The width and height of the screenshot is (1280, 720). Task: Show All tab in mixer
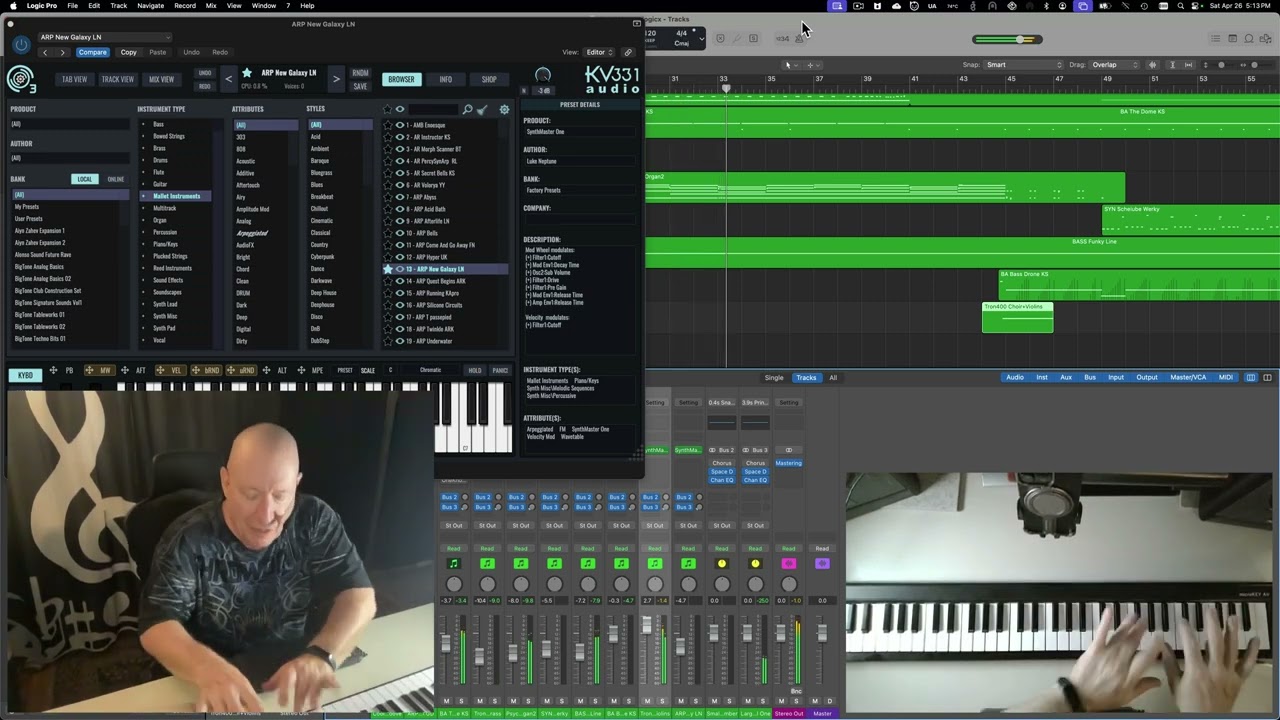(833, 377)
